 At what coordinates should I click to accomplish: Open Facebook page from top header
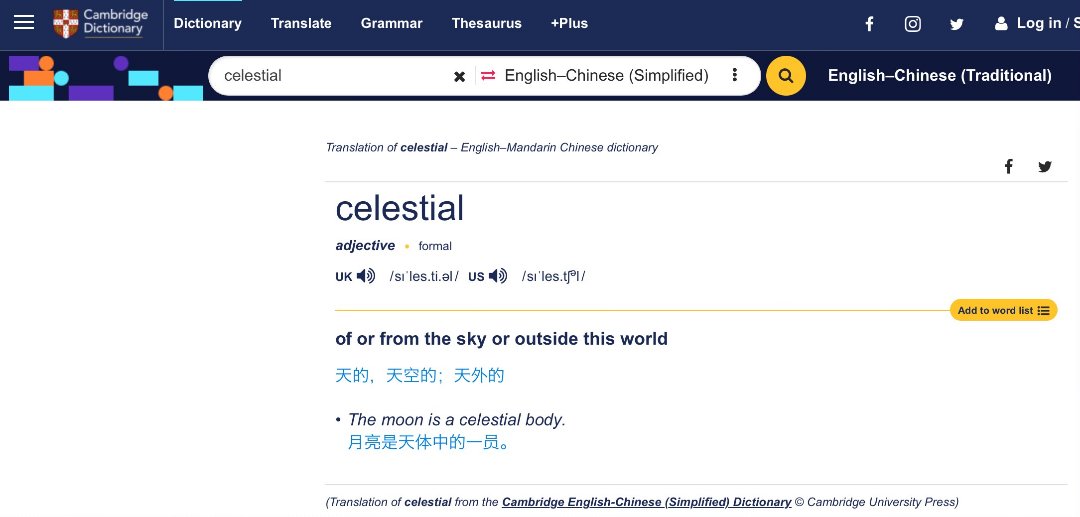pos(869,24)
